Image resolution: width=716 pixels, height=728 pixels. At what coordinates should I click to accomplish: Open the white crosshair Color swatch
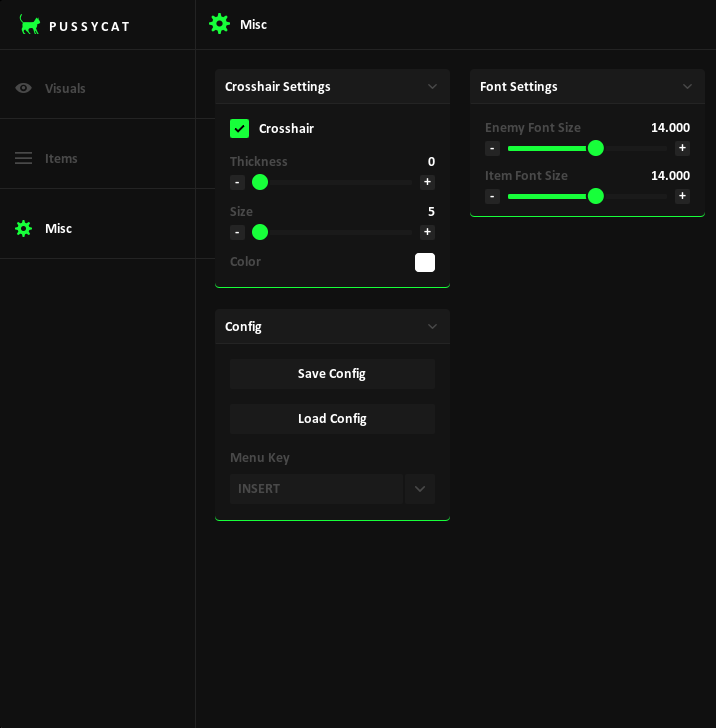[425, 262]
